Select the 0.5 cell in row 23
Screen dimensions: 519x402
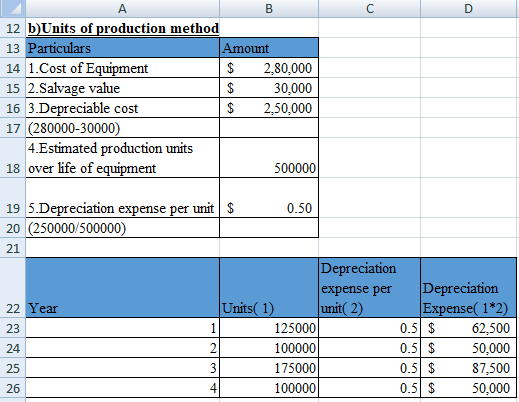pyautogui.click(x=369, y=328)
